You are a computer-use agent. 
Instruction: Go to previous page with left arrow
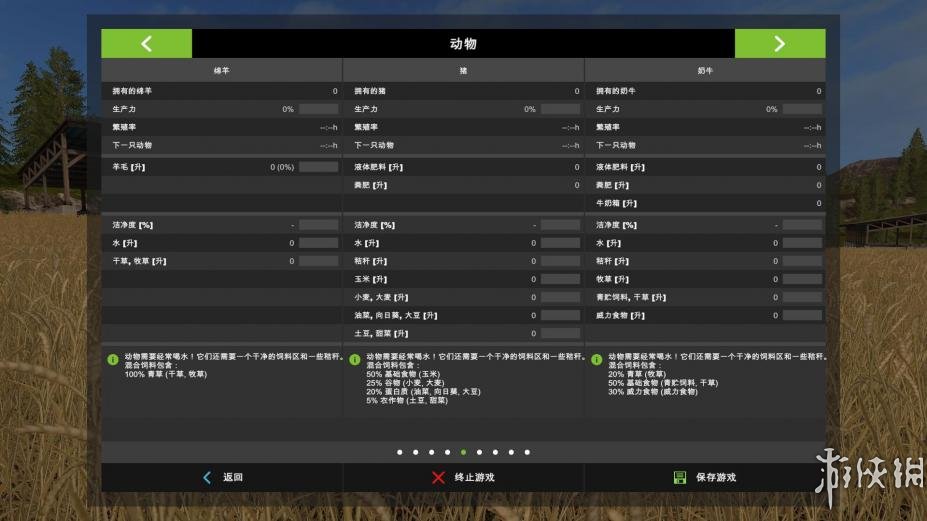tap(146, 43)
